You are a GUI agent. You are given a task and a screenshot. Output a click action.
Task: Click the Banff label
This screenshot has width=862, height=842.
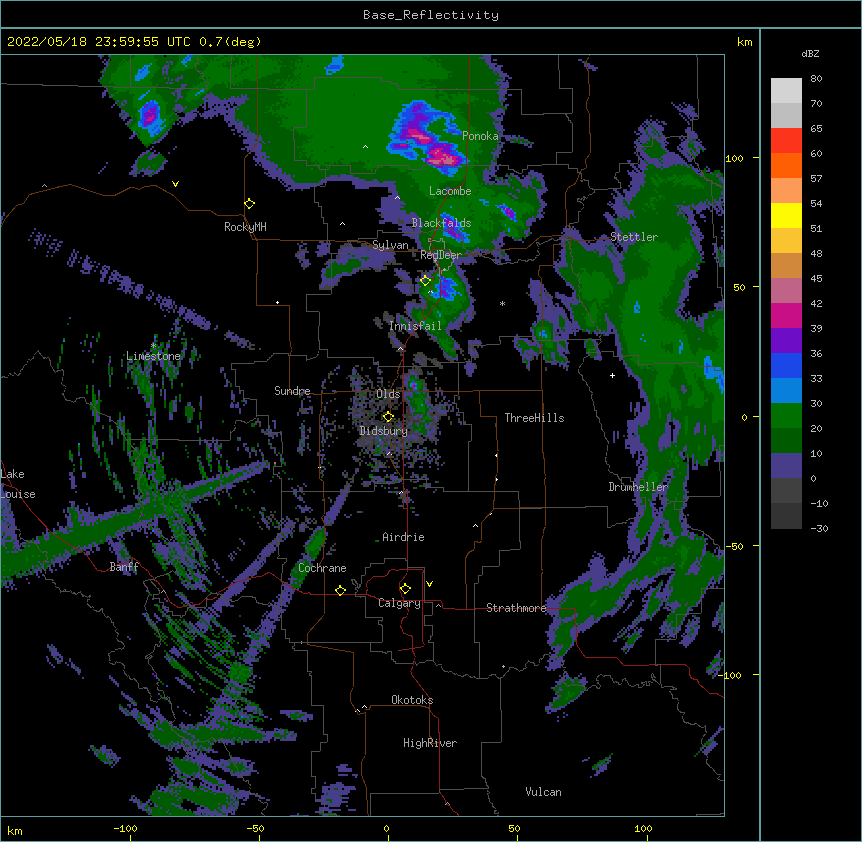click(124, 567)
